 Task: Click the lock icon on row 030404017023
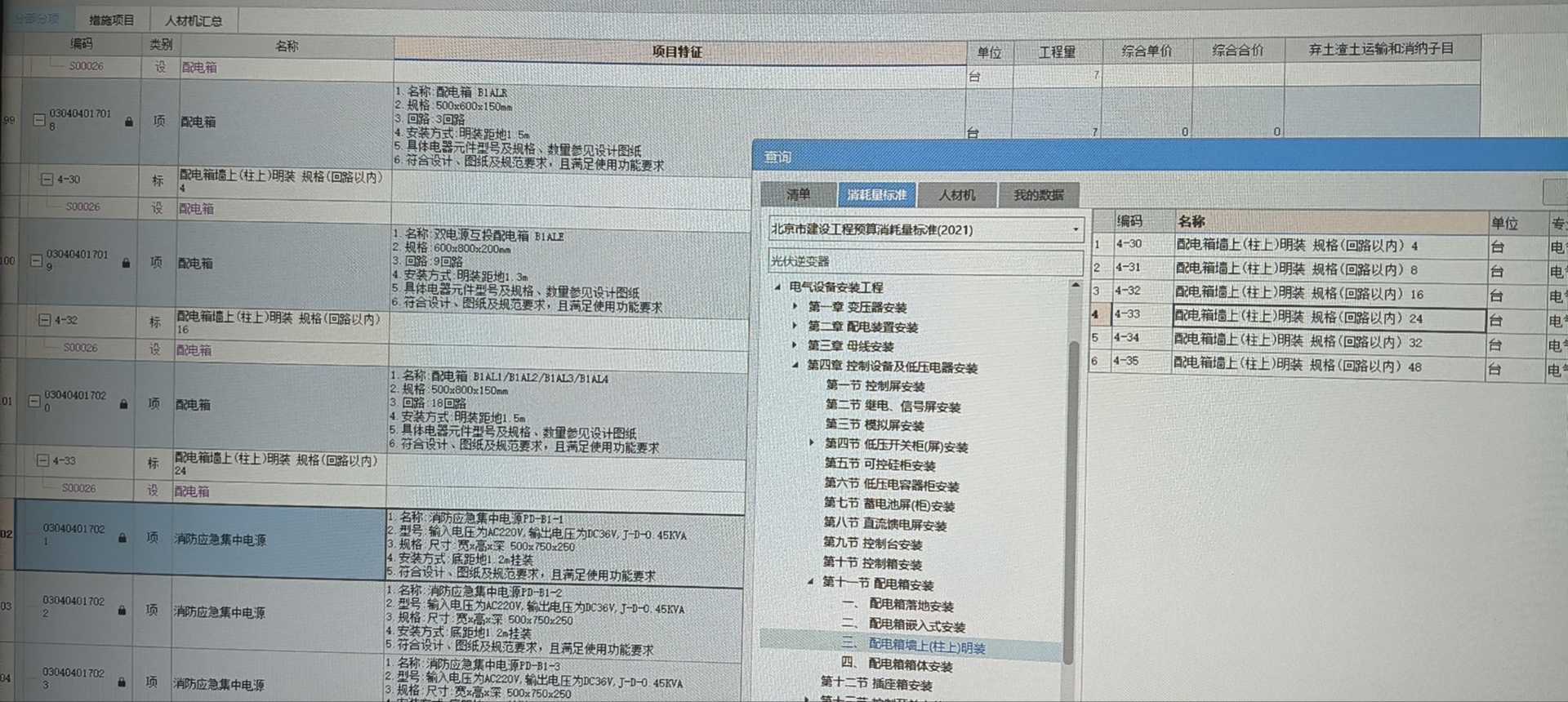pyautogui.click(x=121, y=682)
